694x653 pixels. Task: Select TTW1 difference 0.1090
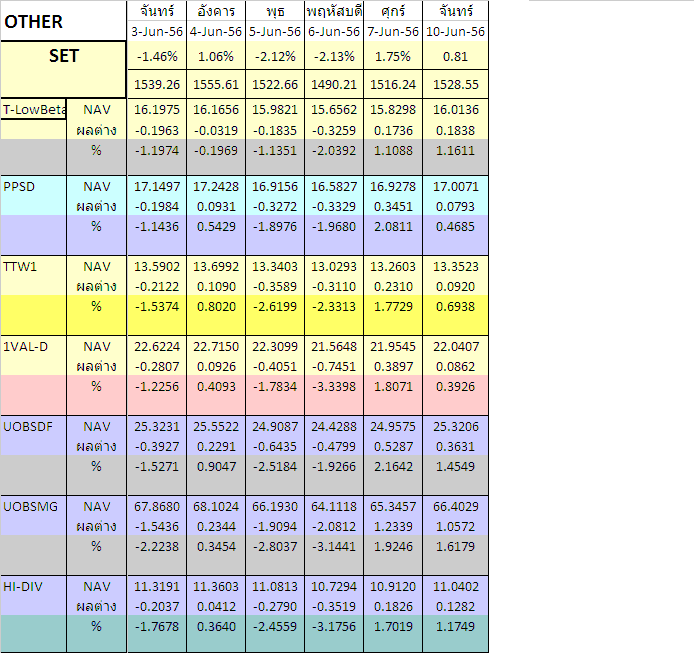coord(216,286)
